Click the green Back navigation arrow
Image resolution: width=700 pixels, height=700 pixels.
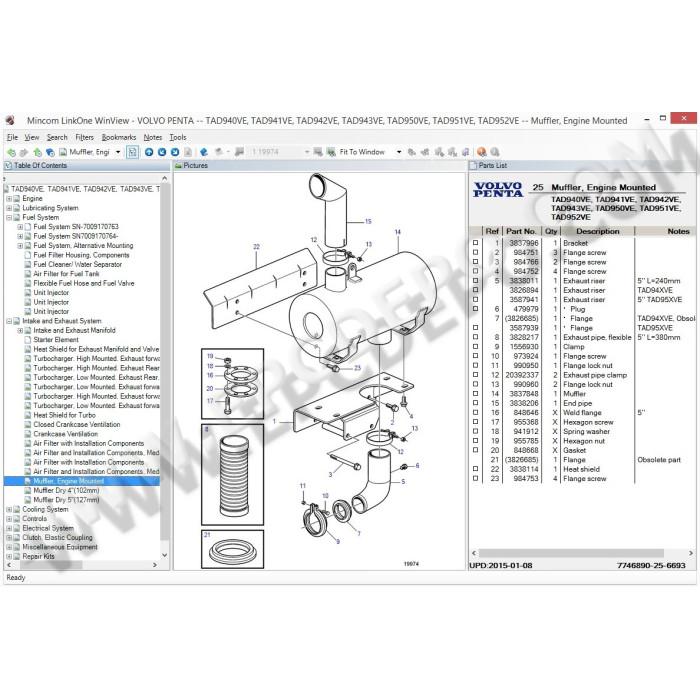[12, 152]
